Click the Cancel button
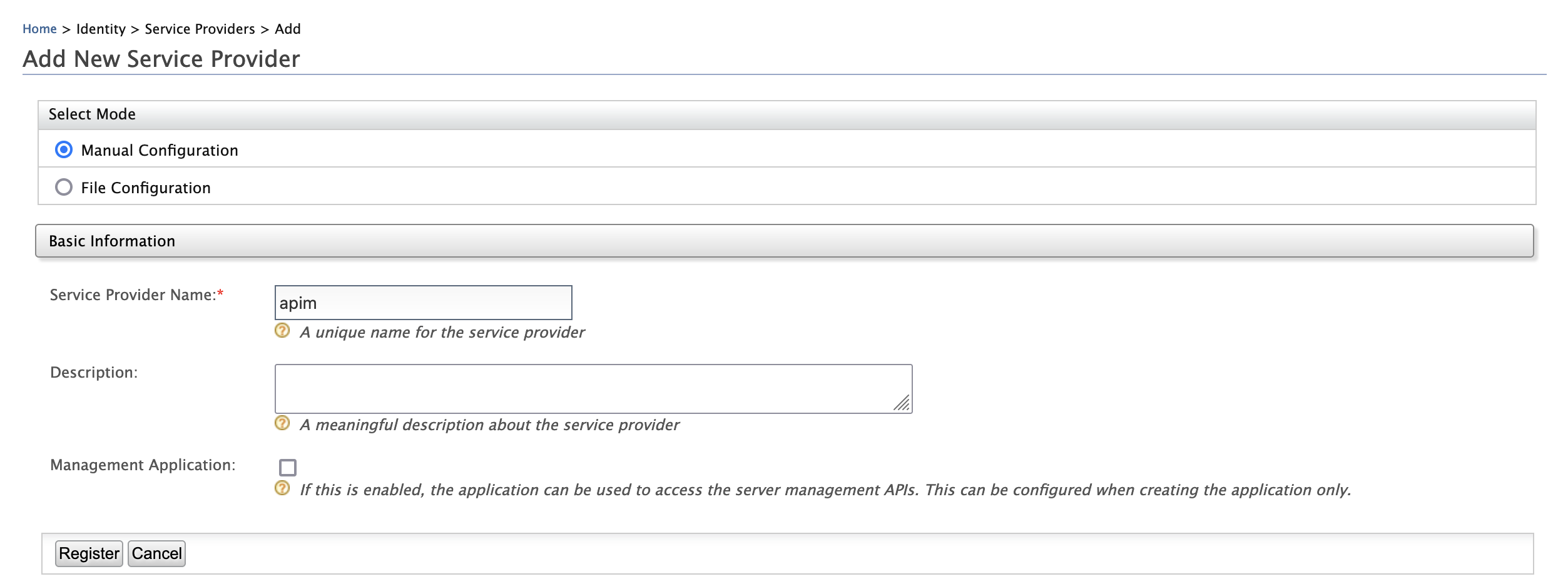 pyautogui.click(x=156, y=553)
